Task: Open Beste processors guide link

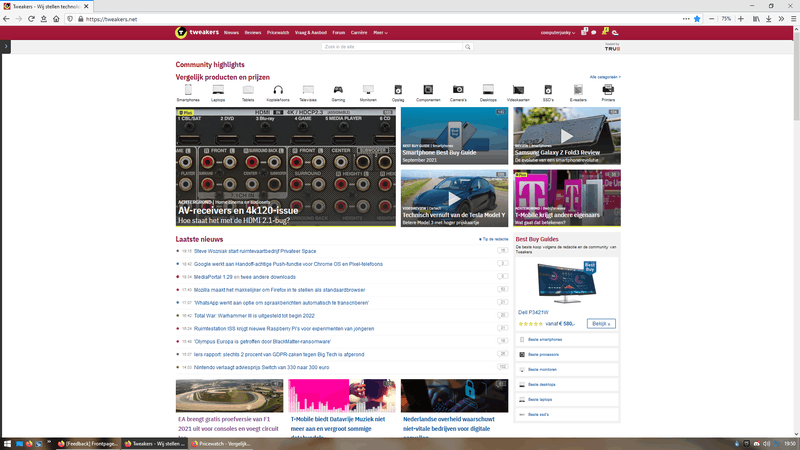Action: [x=543, y=355]
